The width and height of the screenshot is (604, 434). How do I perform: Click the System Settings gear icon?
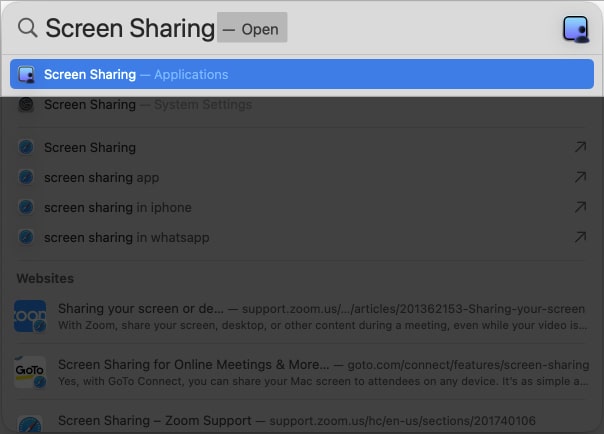[26, 104]
